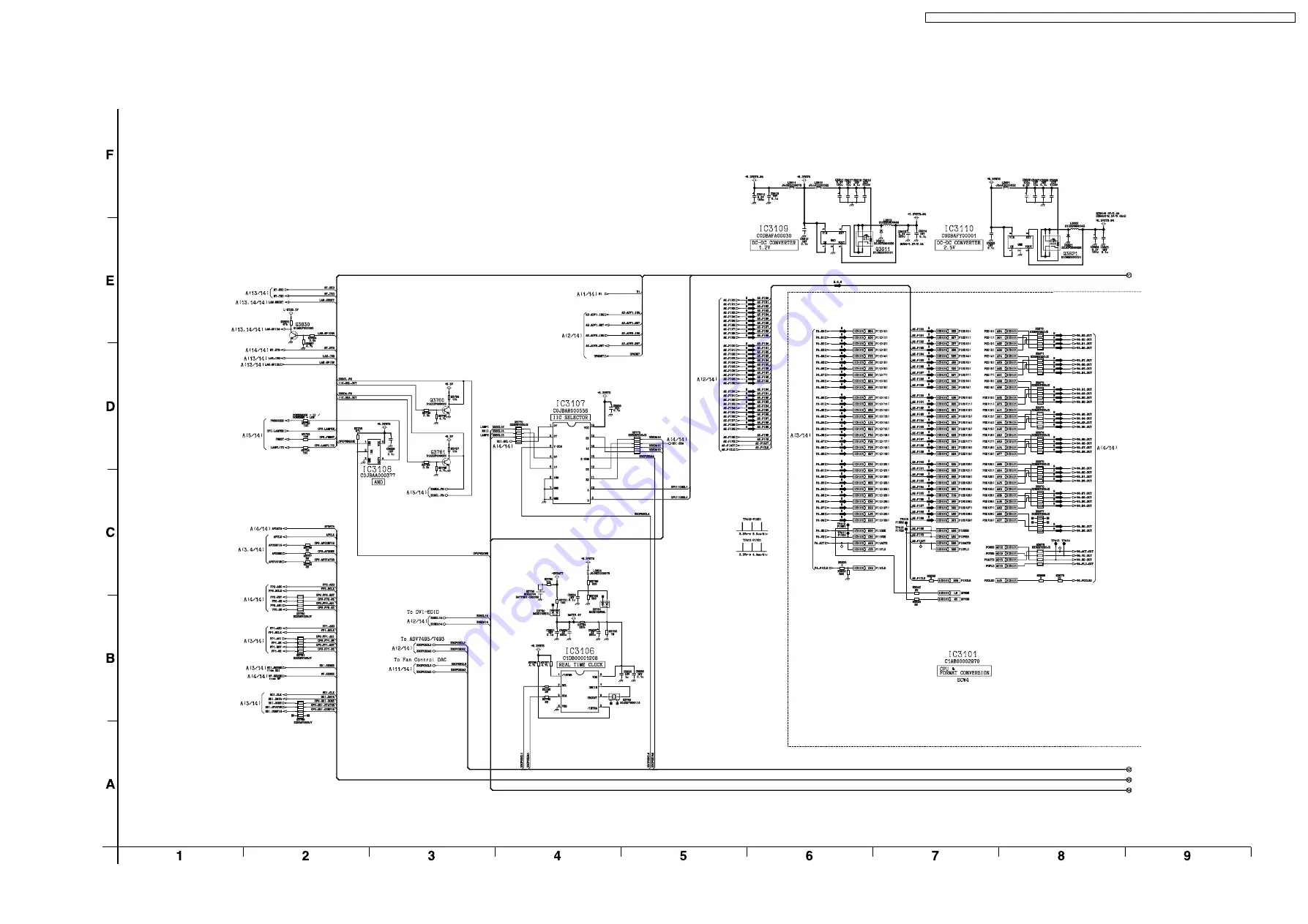Select the 'CPU & FORMAT CONVERSION' box
The image size is (1308, 924).
pyautogui.click(x=965, y=671)
